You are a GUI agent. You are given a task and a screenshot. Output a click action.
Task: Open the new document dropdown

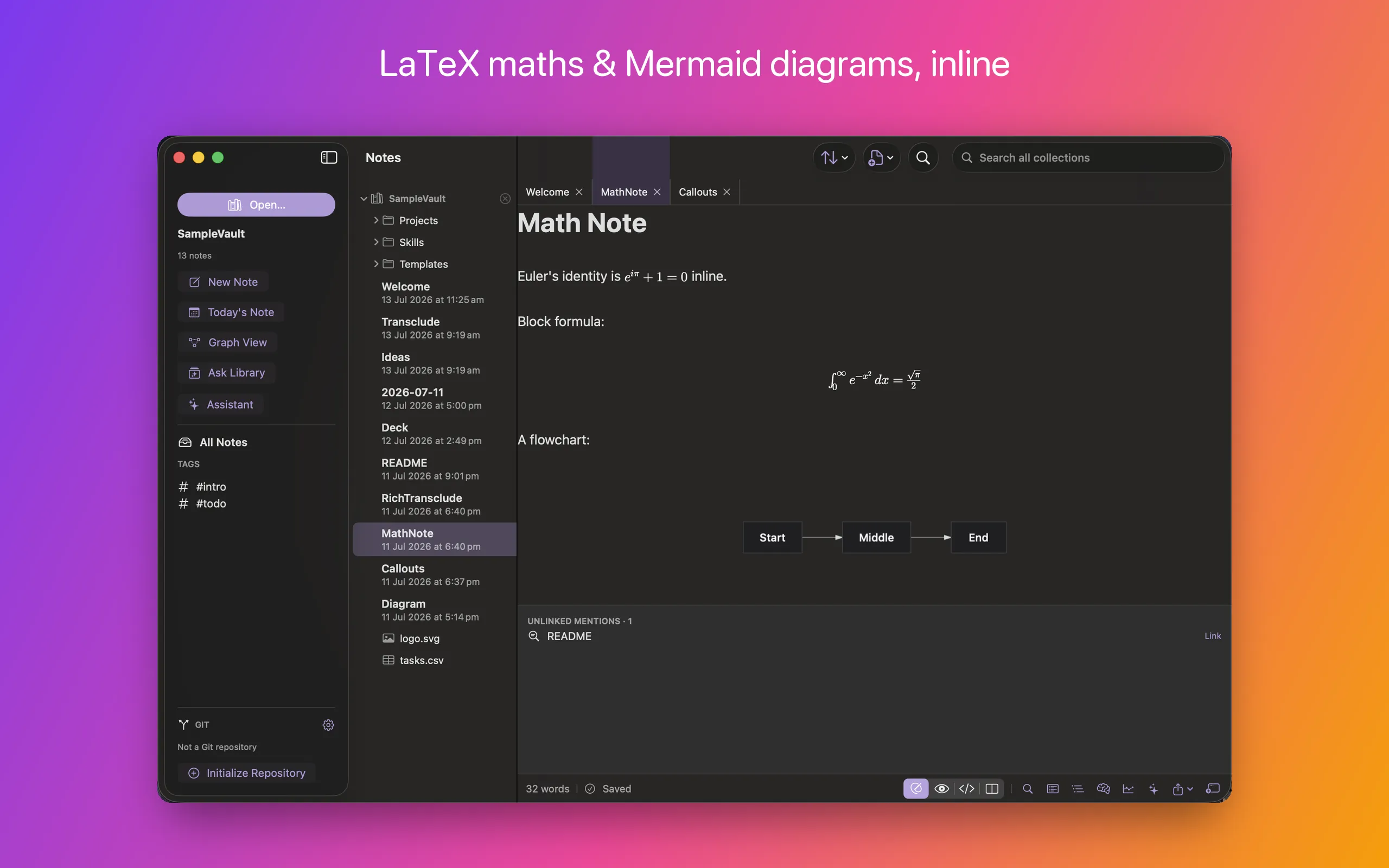coord(881,157)
